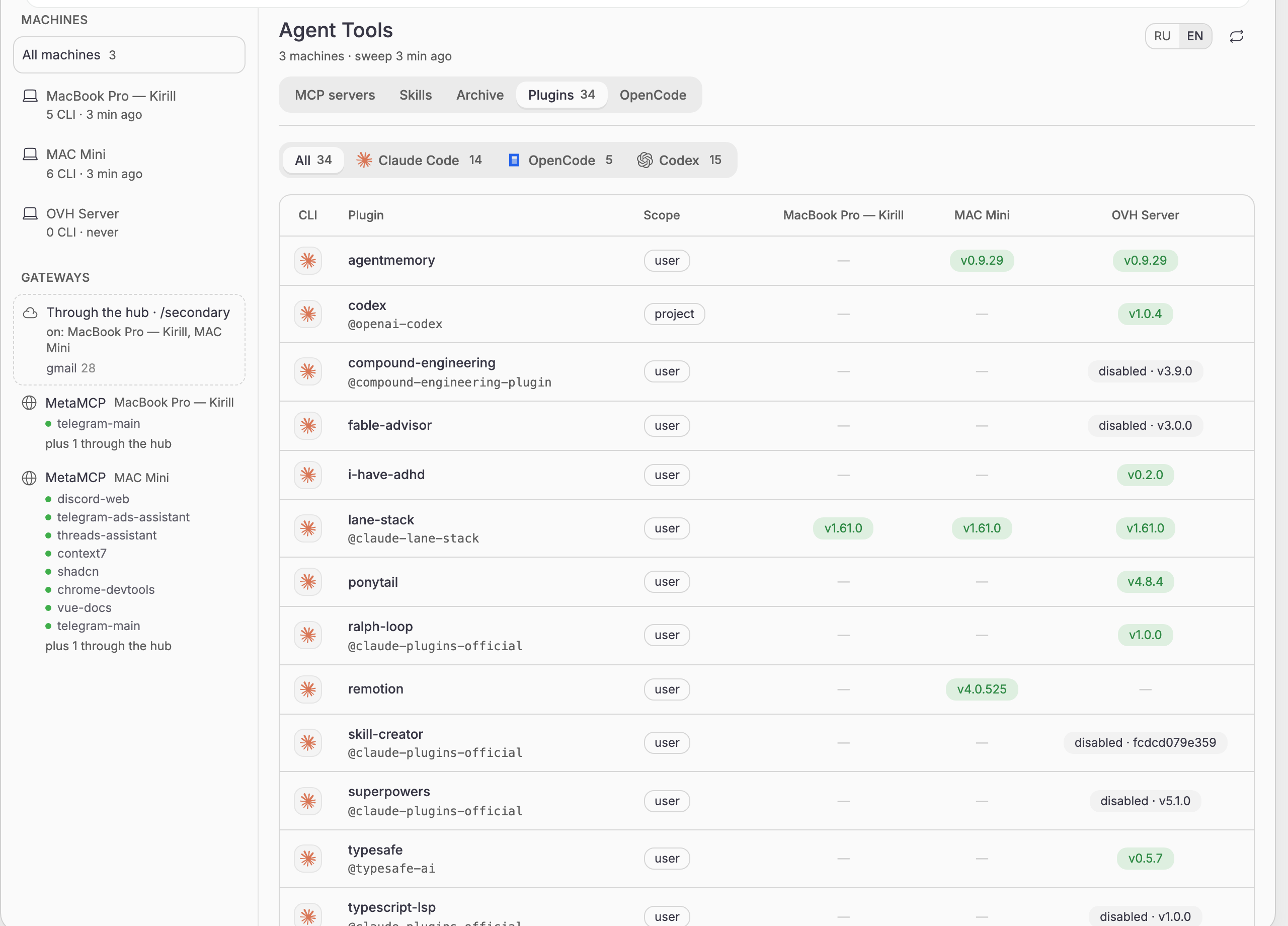Open the Archive tab
Image resolution: width=1288 pixels, height=926 pixels.
(x=480, y=95)
